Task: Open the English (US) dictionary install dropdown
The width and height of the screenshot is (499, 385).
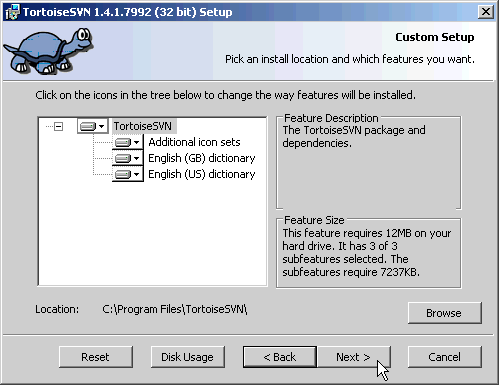Action: pyautogui.click(x=128, y=174)
